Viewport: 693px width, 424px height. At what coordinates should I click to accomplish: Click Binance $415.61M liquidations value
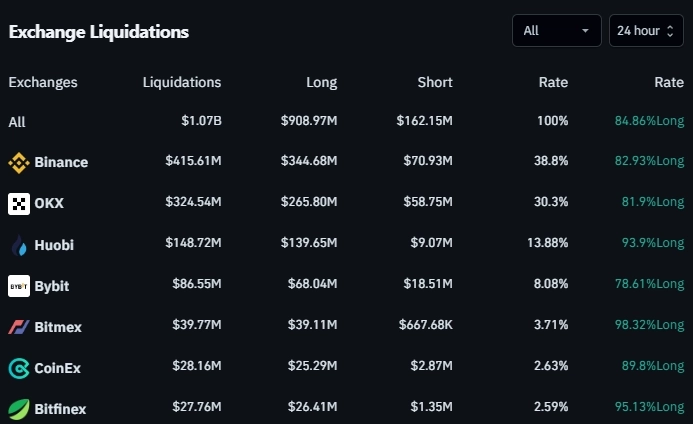coord(194,162)
